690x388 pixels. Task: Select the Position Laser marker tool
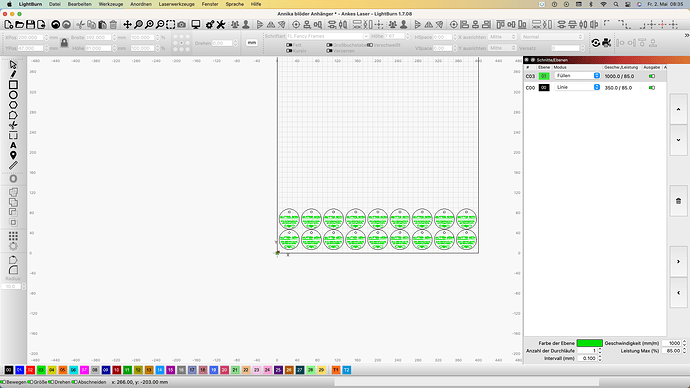13,155
